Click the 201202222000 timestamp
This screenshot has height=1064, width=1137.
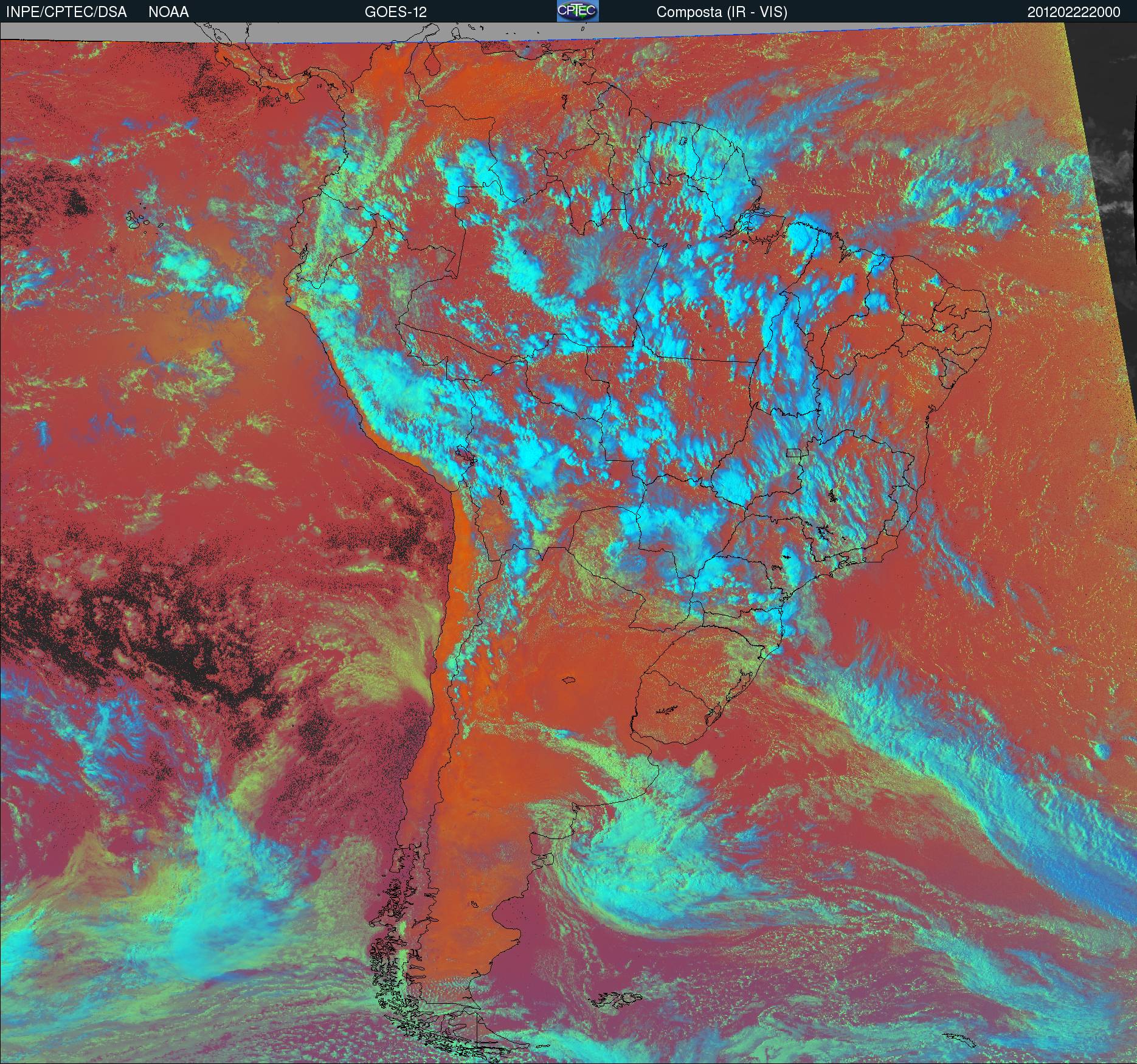[1074, 12]
